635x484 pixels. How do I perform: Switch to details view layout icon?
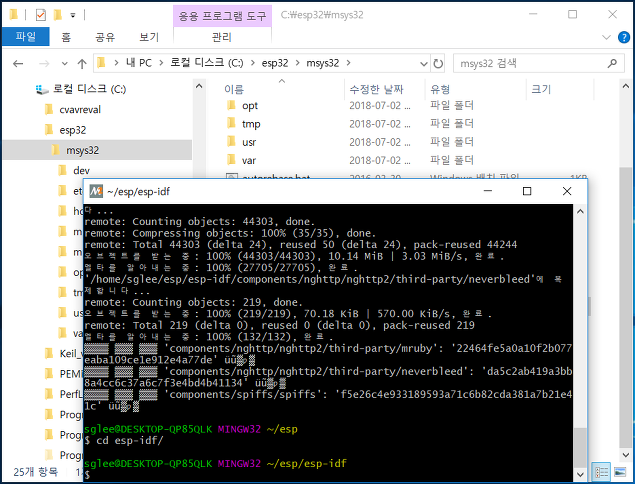(601, 472)
